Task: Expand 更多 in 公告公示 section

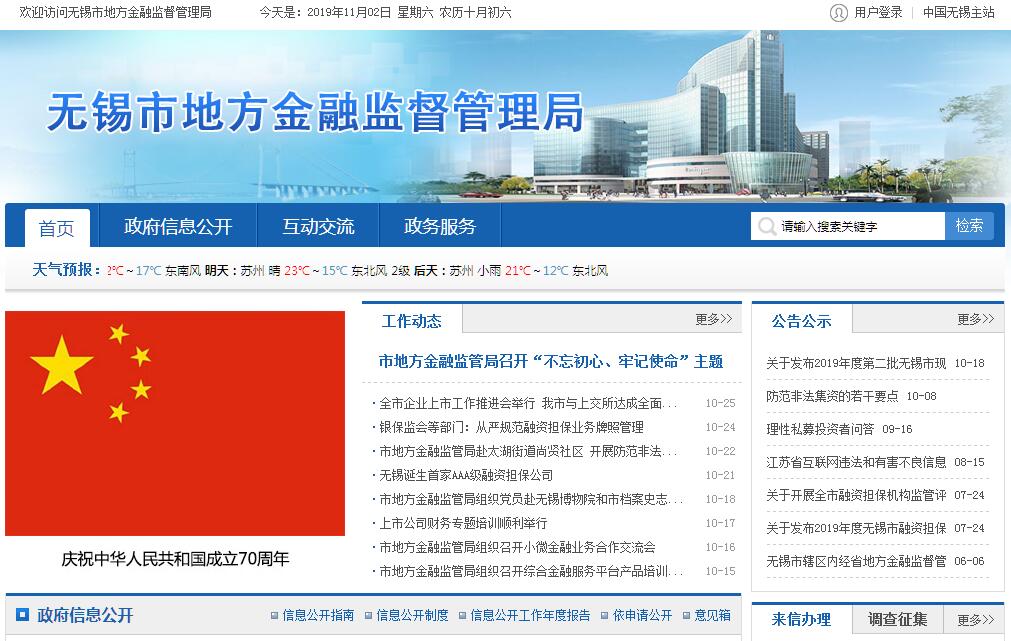Action: pos(975,319)
